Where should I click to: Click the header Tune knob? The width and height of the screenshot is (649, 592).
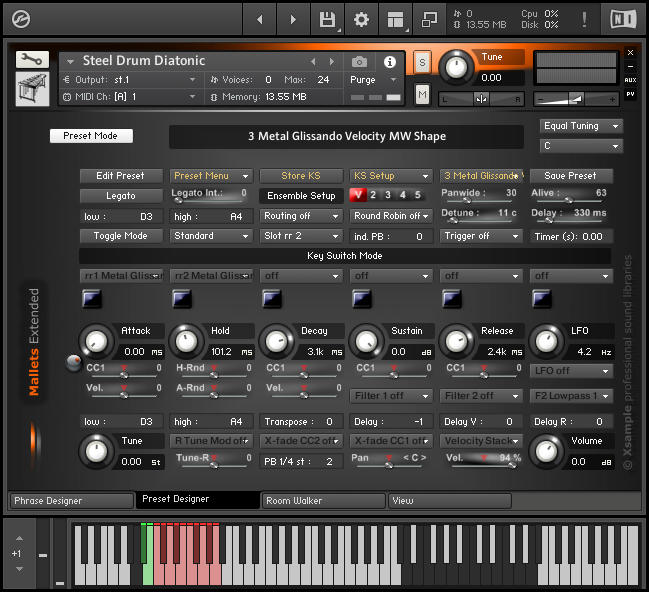[x=456, y=67]
